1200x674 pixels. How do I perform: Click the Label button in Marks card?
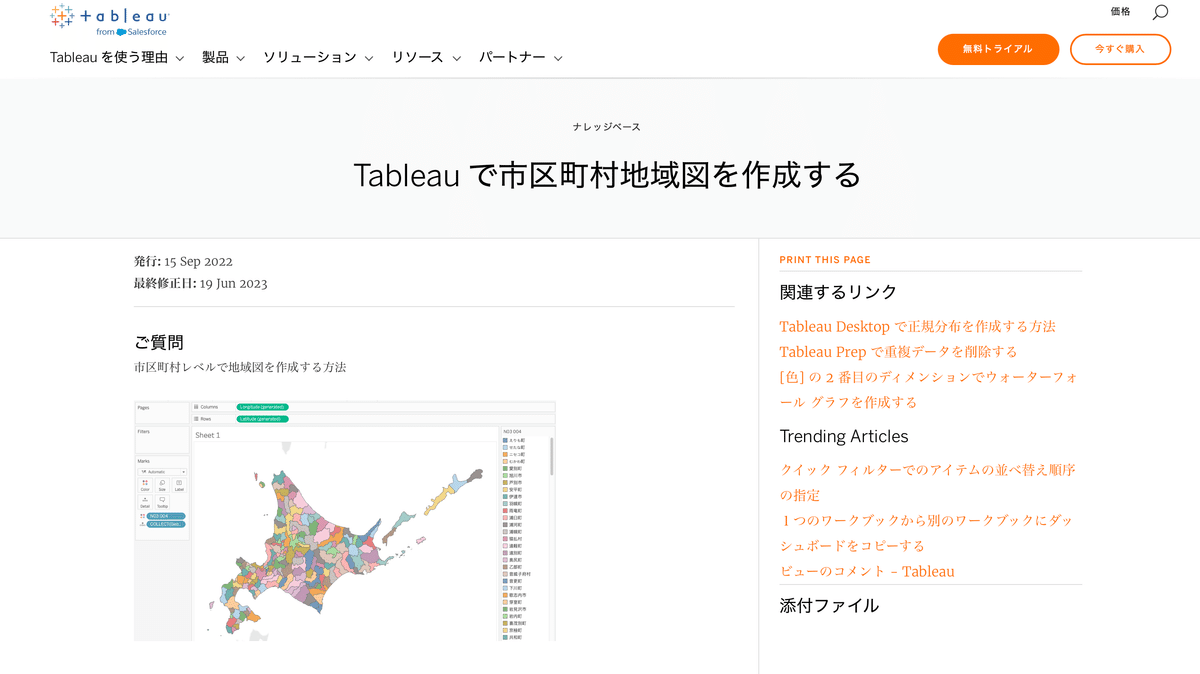click(179, 485)
